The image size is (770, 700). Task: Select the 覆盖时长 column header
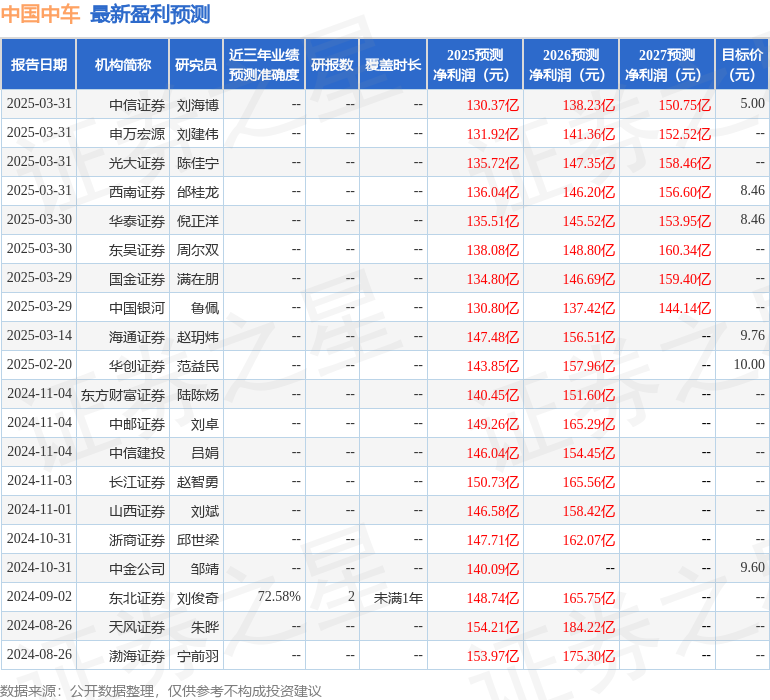(x=393, y=64)
